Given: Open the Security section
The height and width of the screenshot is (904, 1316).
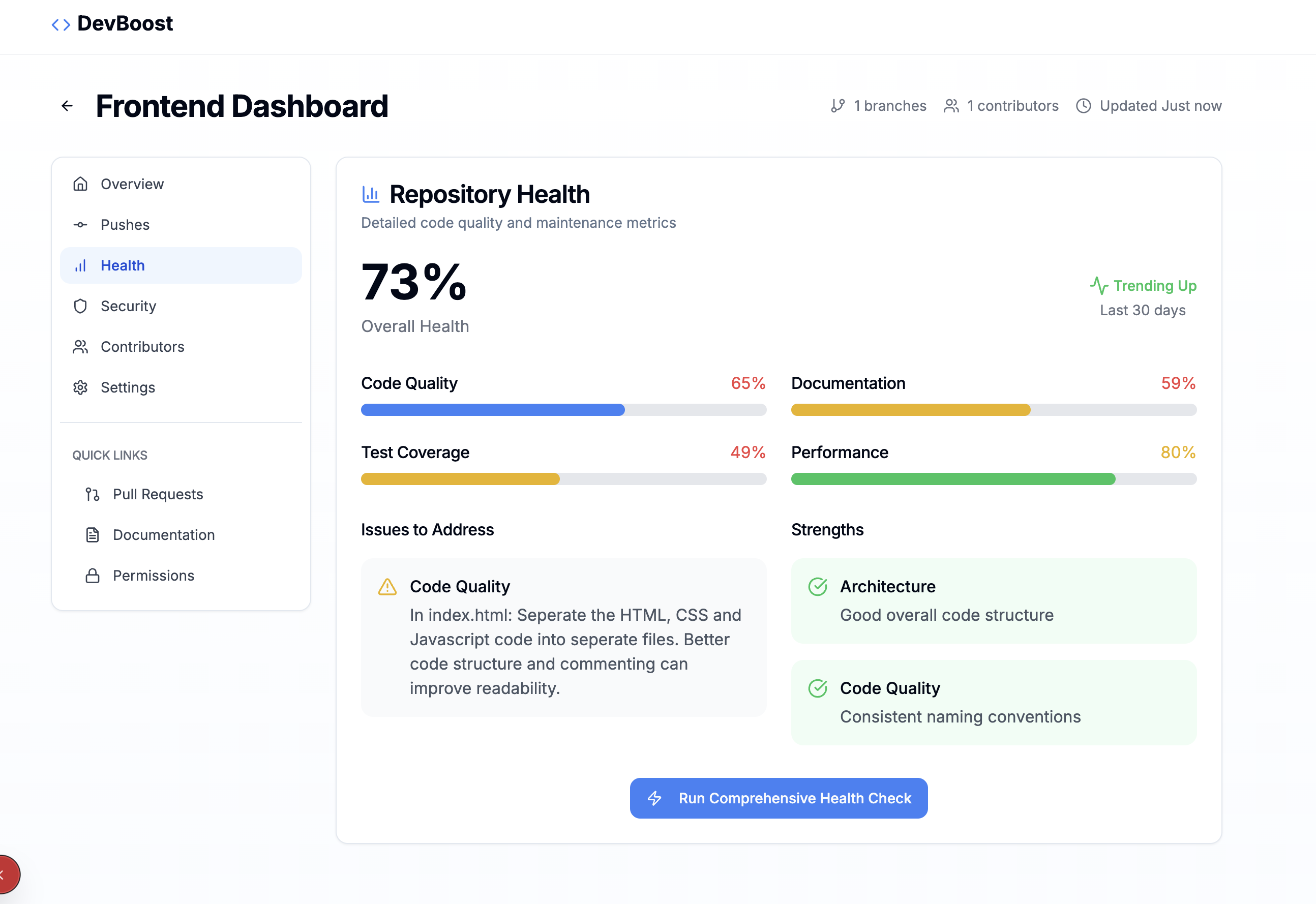Looking at the screenshot, I should coord(128,307).
